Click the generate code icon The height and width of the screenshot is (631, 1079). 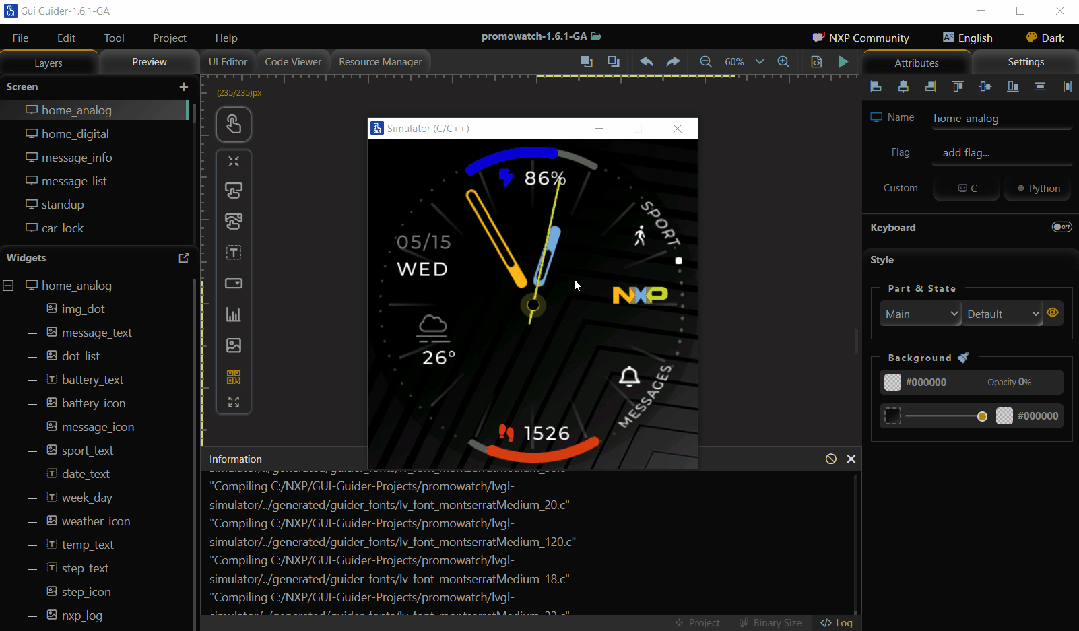[x=816, y=62]
